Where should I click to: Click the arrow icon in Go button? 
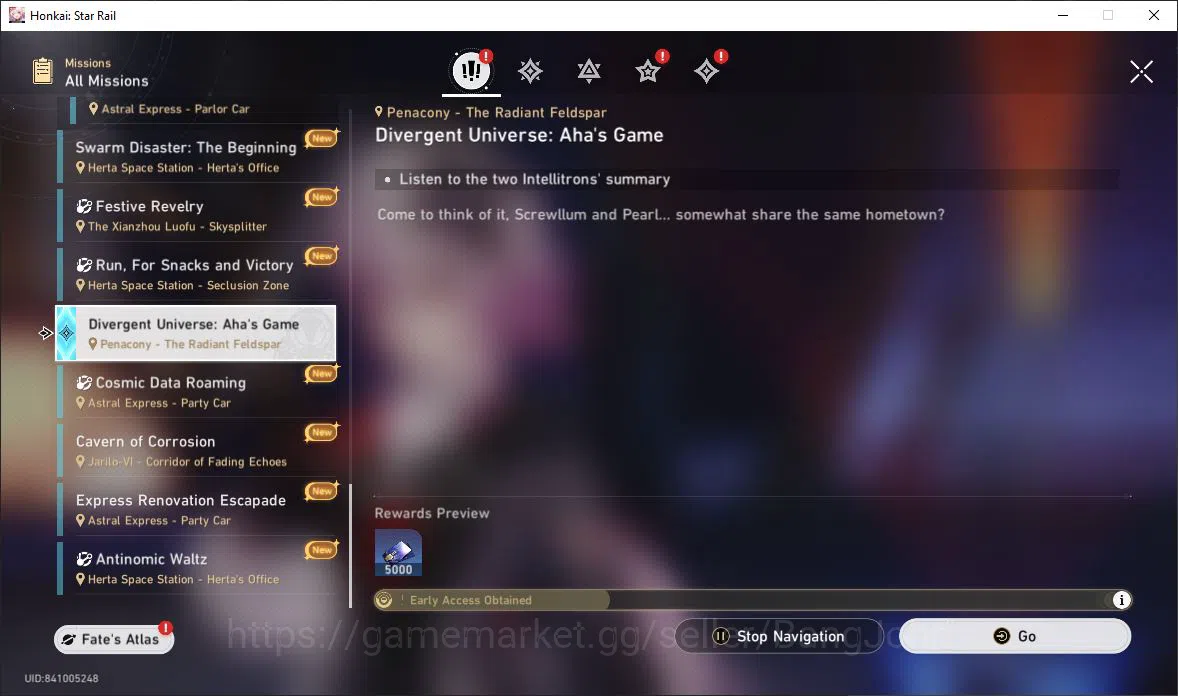tap(1001, 636)
